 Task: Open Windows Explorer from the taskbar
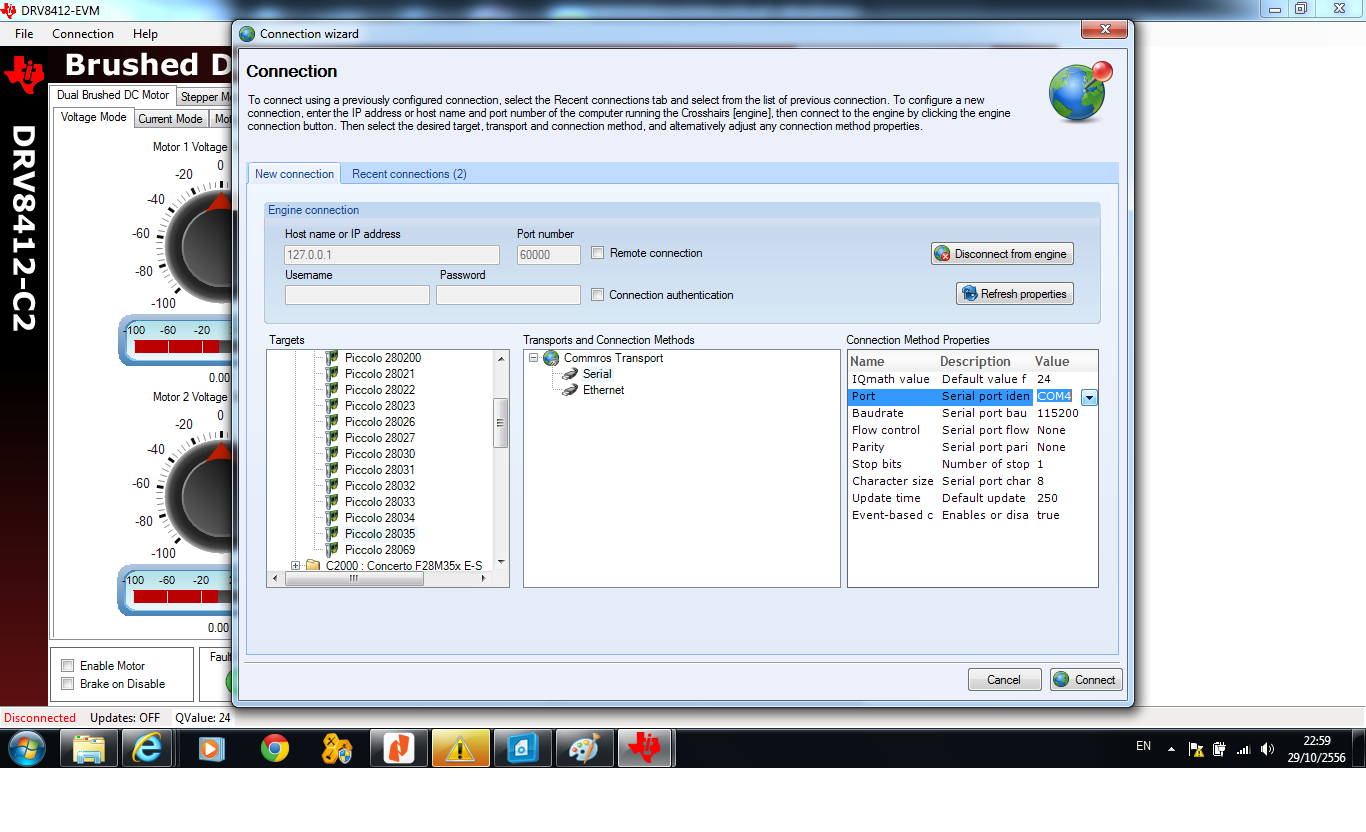pyautogui.click(x=89, y=748)
